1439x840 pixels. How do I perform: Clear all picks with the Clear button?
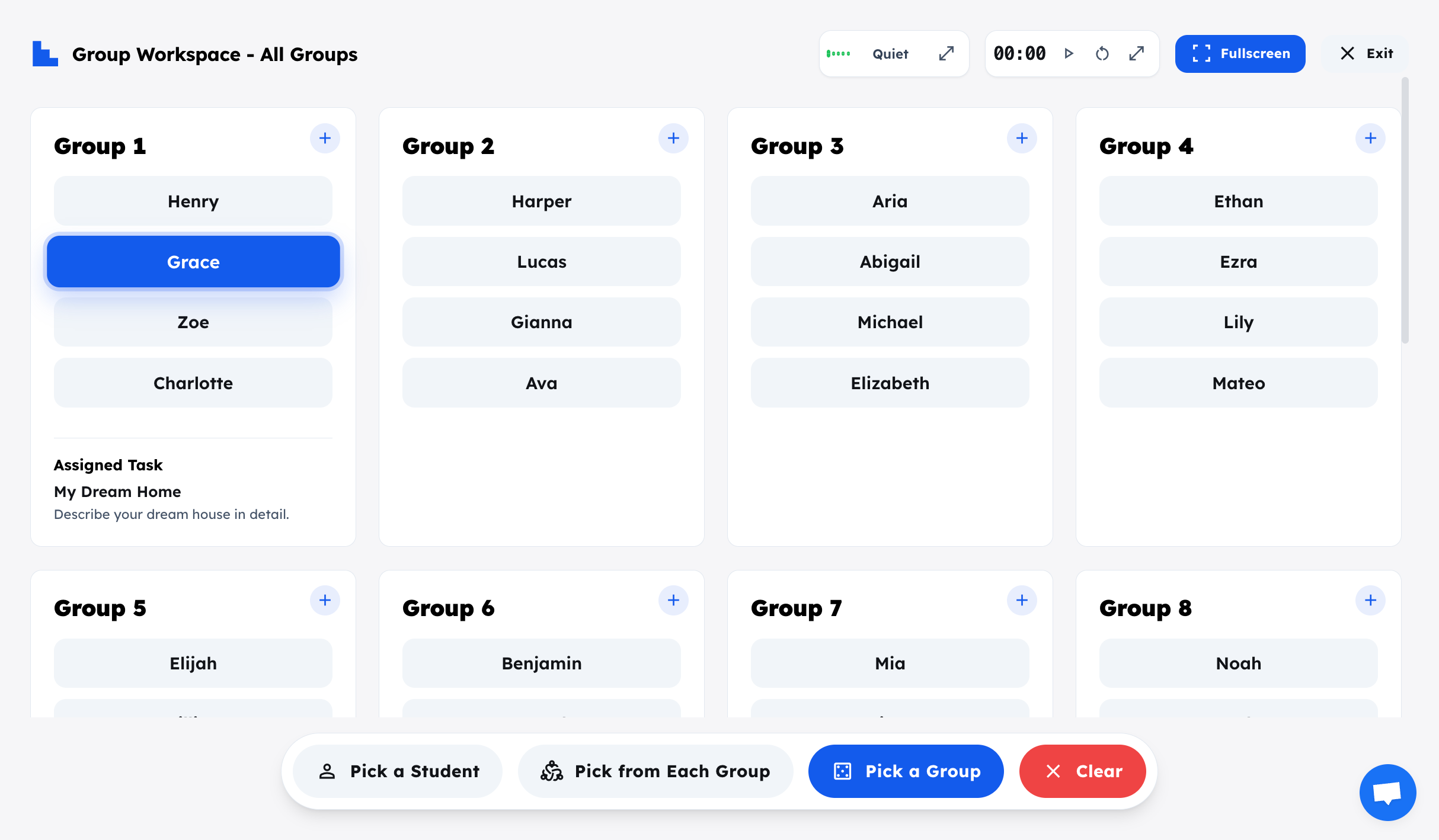[x=1082, y=771]
